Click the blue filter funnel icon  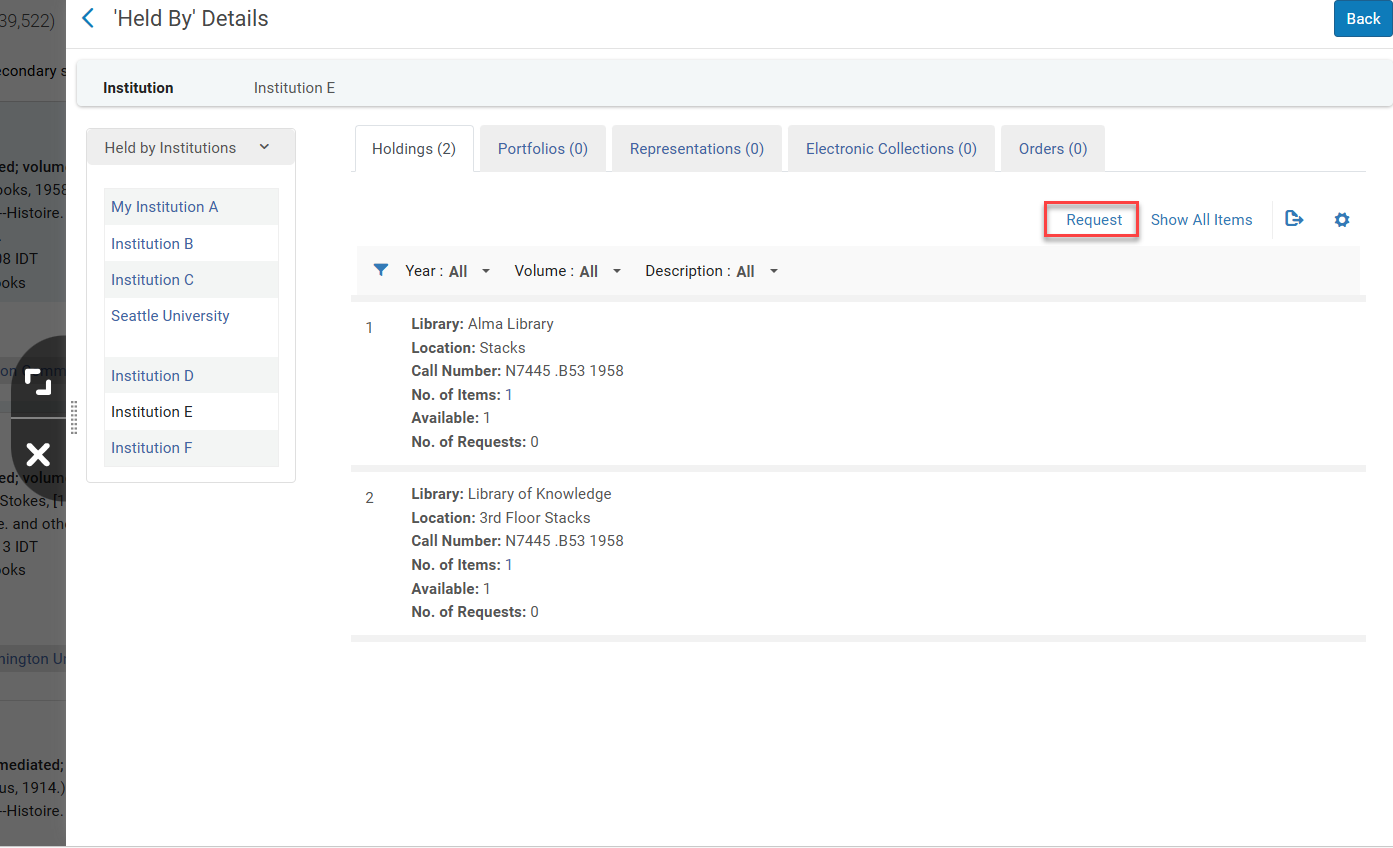point(380,270)
